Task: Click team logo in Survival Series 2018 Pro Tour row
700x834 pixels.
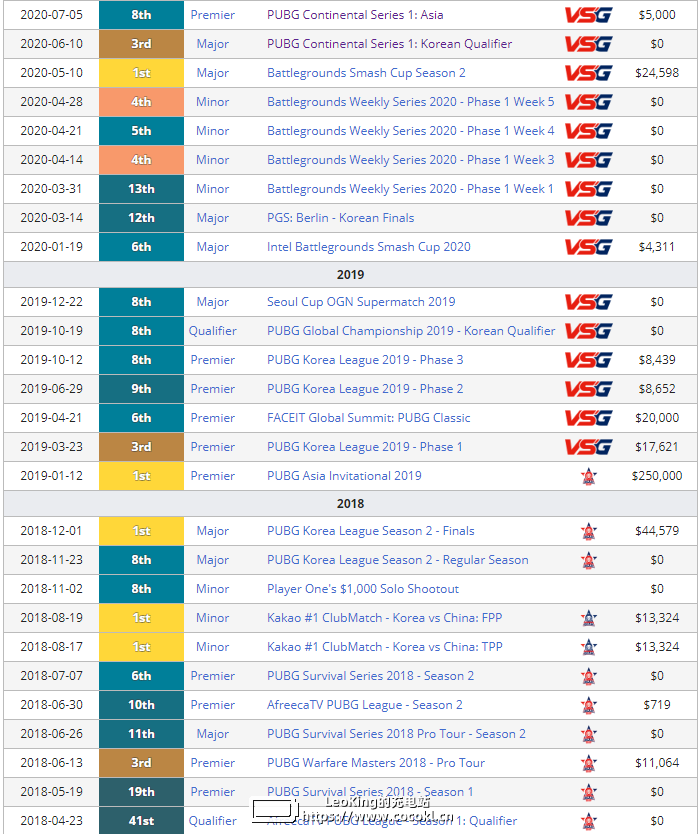Action: click(x=589, y=734)
